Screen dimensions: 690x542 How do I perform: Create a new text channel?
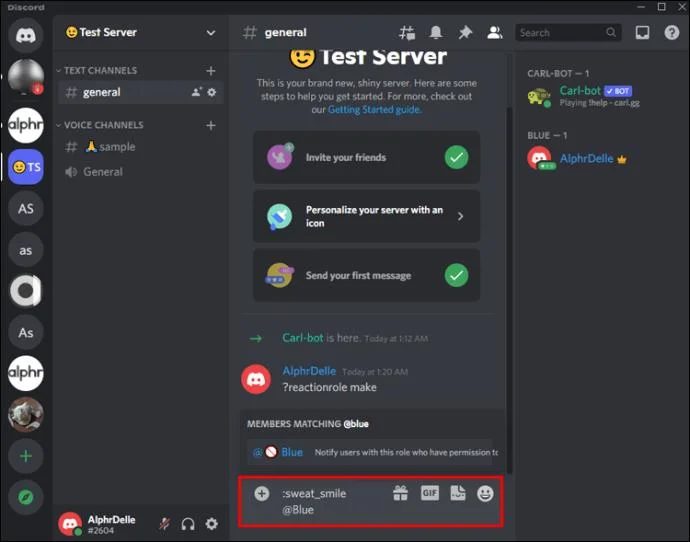click(211, 70)
